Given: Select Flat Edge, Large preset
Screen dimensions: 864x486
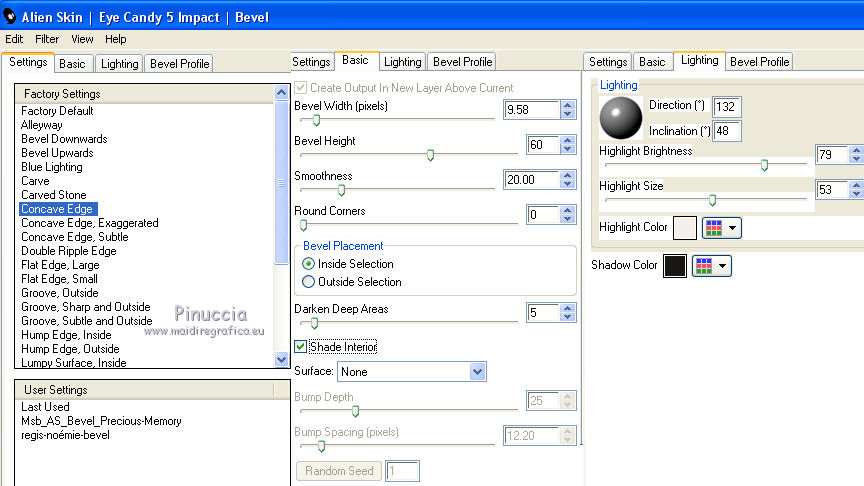Looking at the screenshot, I should coord(60,264).
